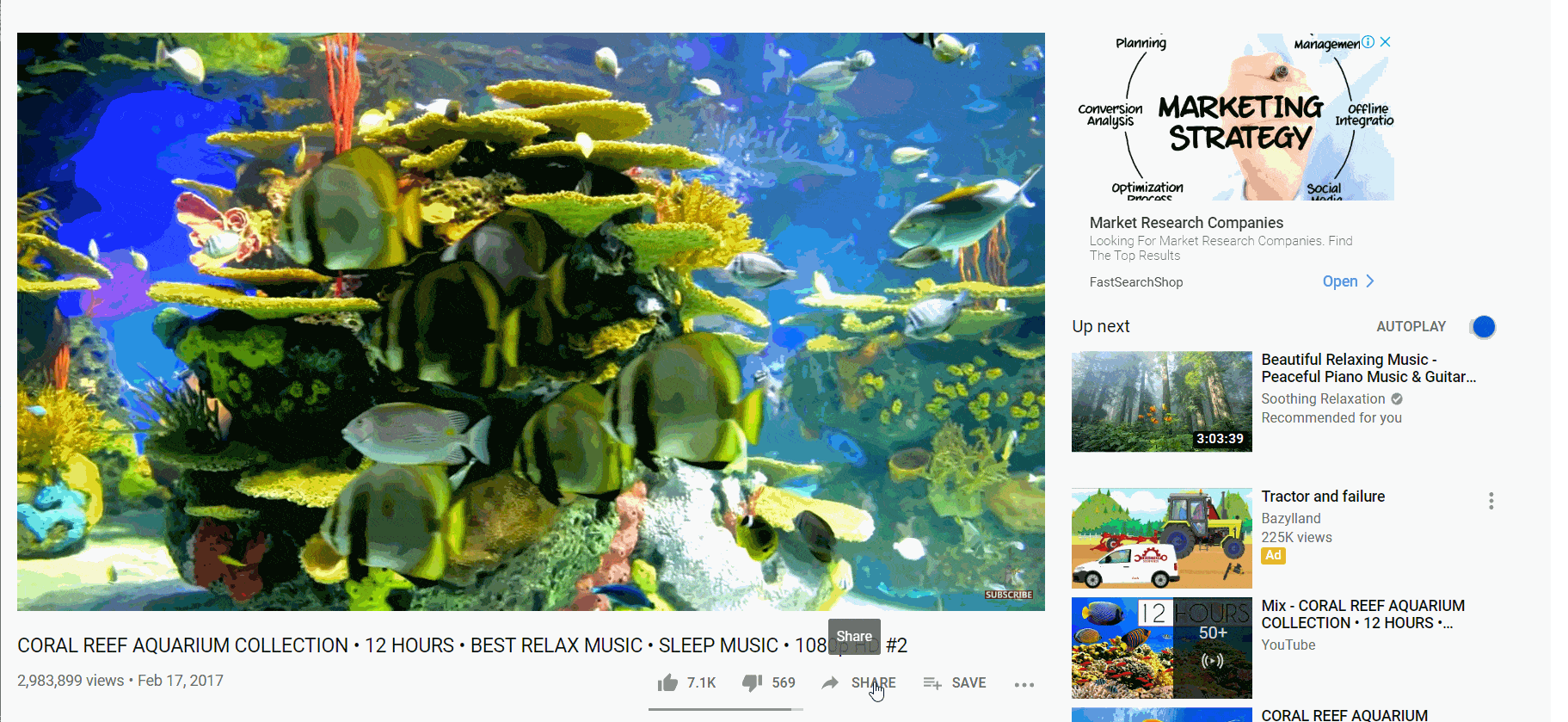Click the Soothing Relaxation channel name
Image resolution: width=1568 pixels, height=722 pixels.
(x=1323, y=399)
